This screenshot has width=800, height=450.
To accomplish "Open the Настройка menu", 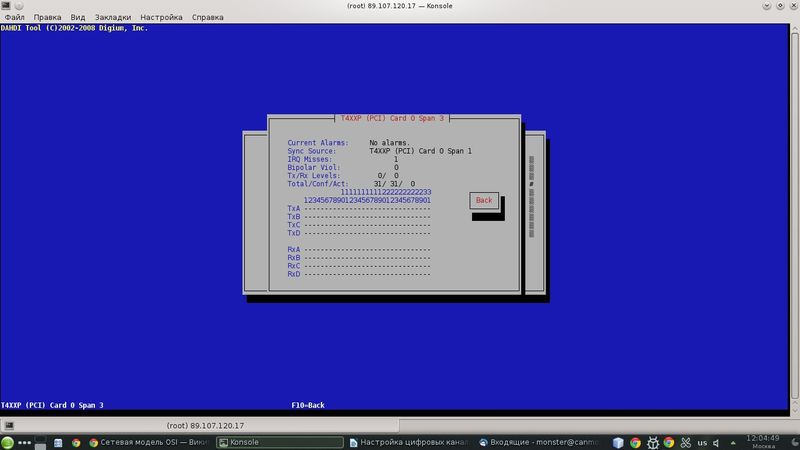I will 161,18.
